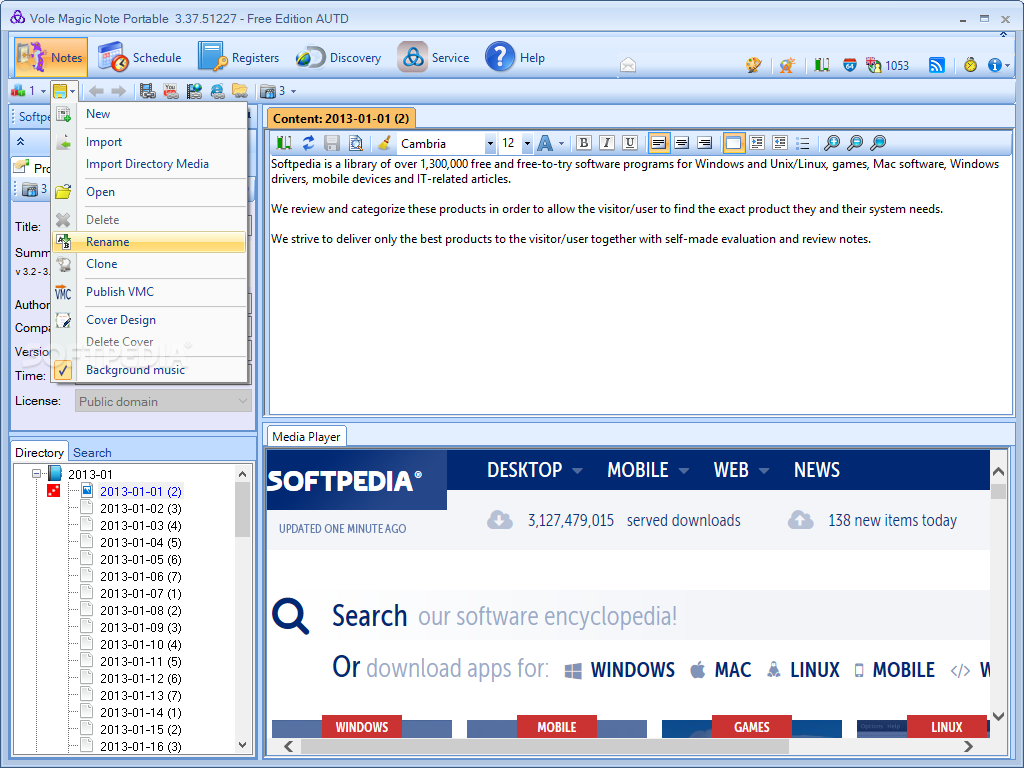
Task: Set align center
Action: tap(682, 143)
